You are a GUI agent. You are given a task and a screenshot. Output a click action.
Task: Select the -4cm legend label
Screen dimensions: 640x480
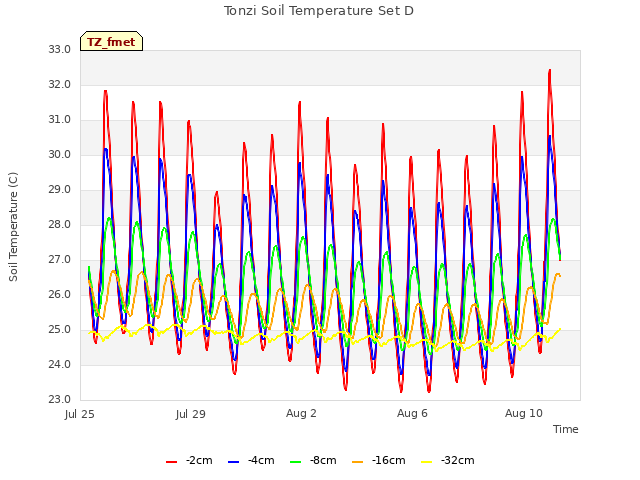tap(261, 460)
